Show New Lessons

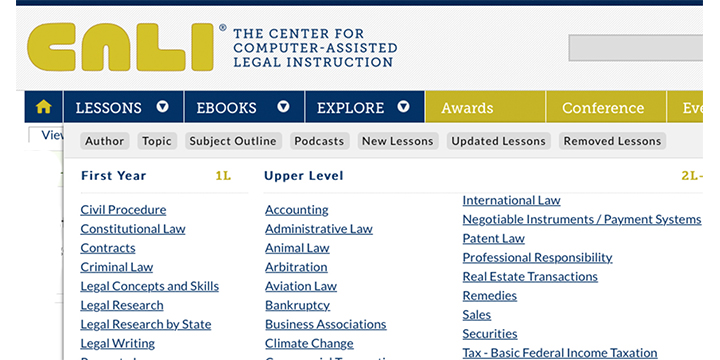point(398,141)
